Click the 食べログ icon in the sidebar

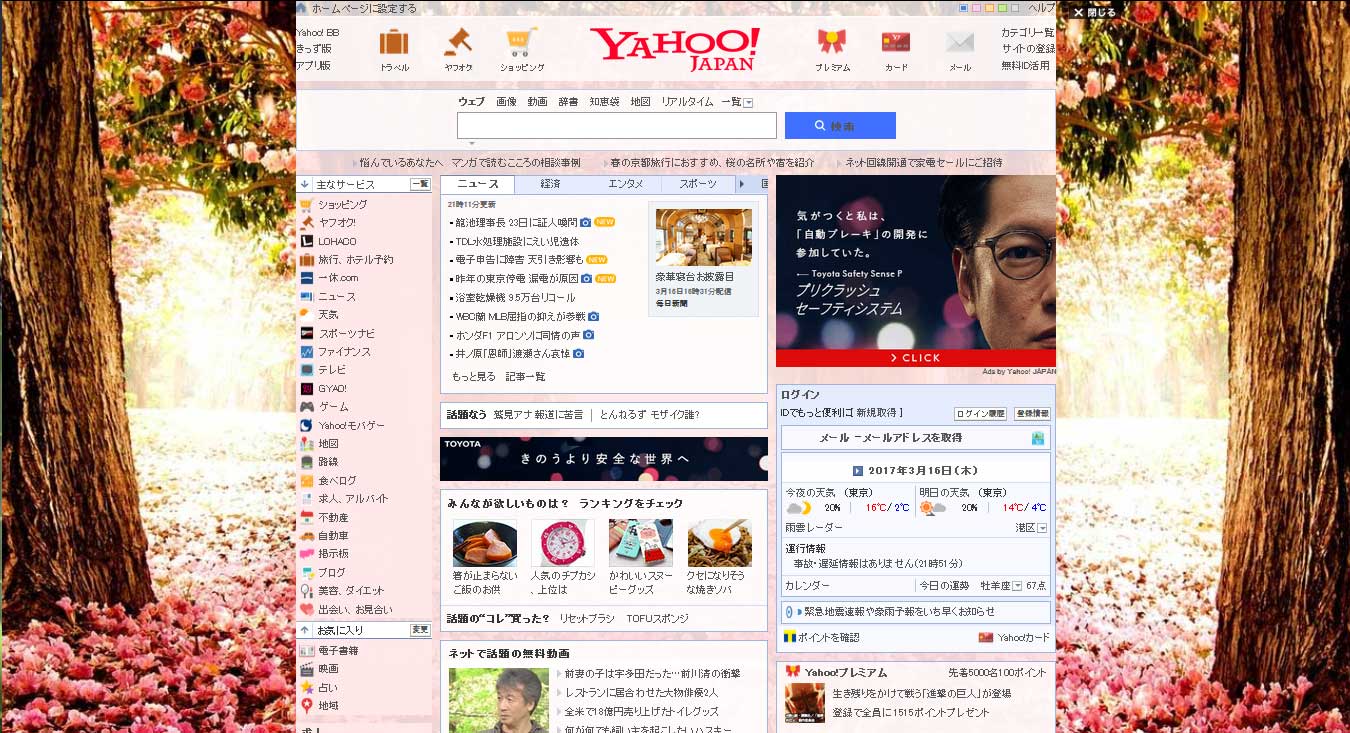point(307,480)
